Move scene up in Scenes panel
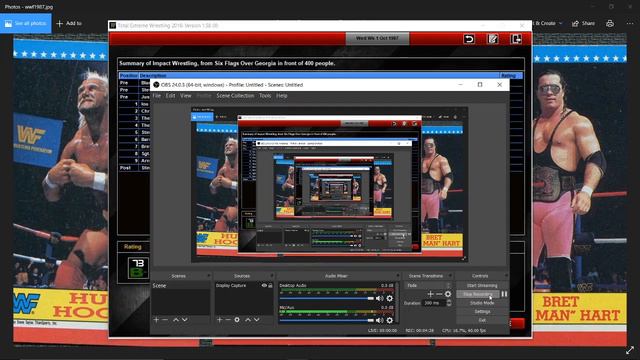This screenshot has height=360, width=640. coord(176,320)
